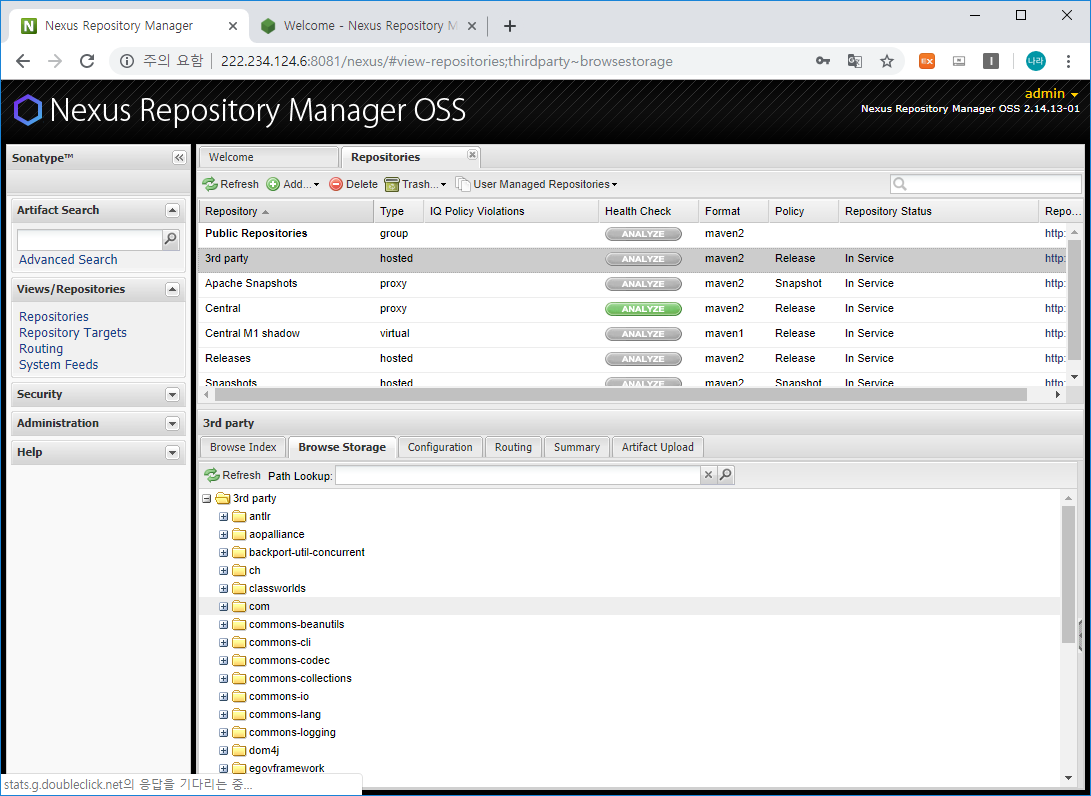Refresh the Browse Storage tree

pos(232,475)
